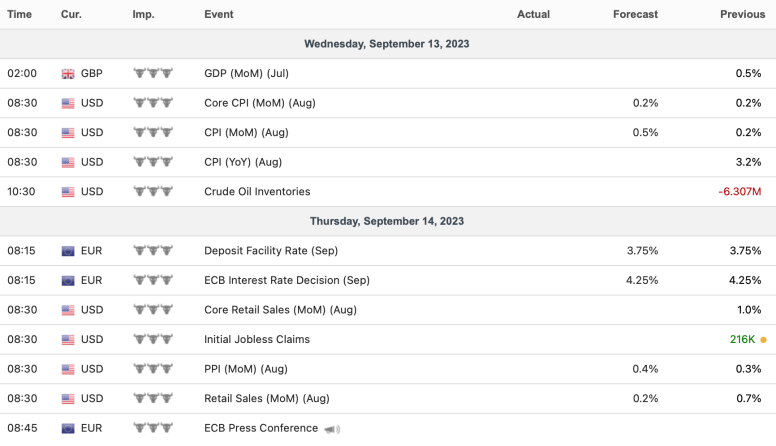Click the bull importance icons for Initial Jobless Claims
Viewport: 776px width, 446px height.
click(x=153, y=339)
